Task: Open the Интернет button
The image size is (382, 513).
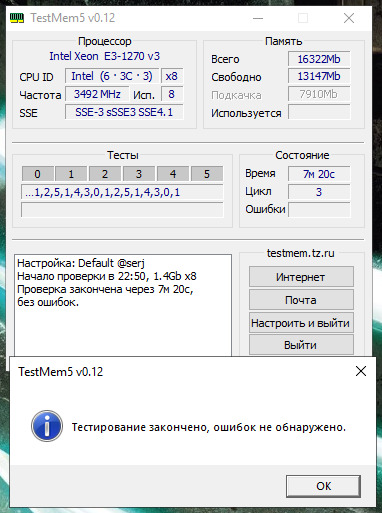Action: [x=301, y=277]
